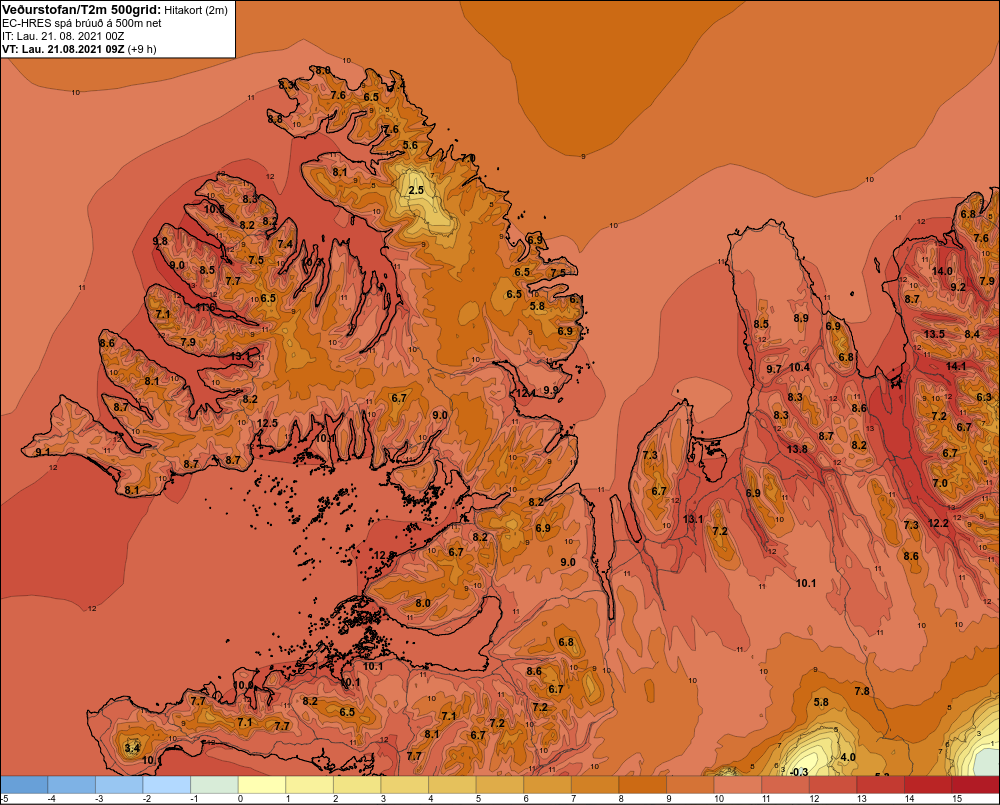Click the legend swatch between 4 and 5
The width and height of the screenshot is (1000, 805).
[x=452, y=785]
